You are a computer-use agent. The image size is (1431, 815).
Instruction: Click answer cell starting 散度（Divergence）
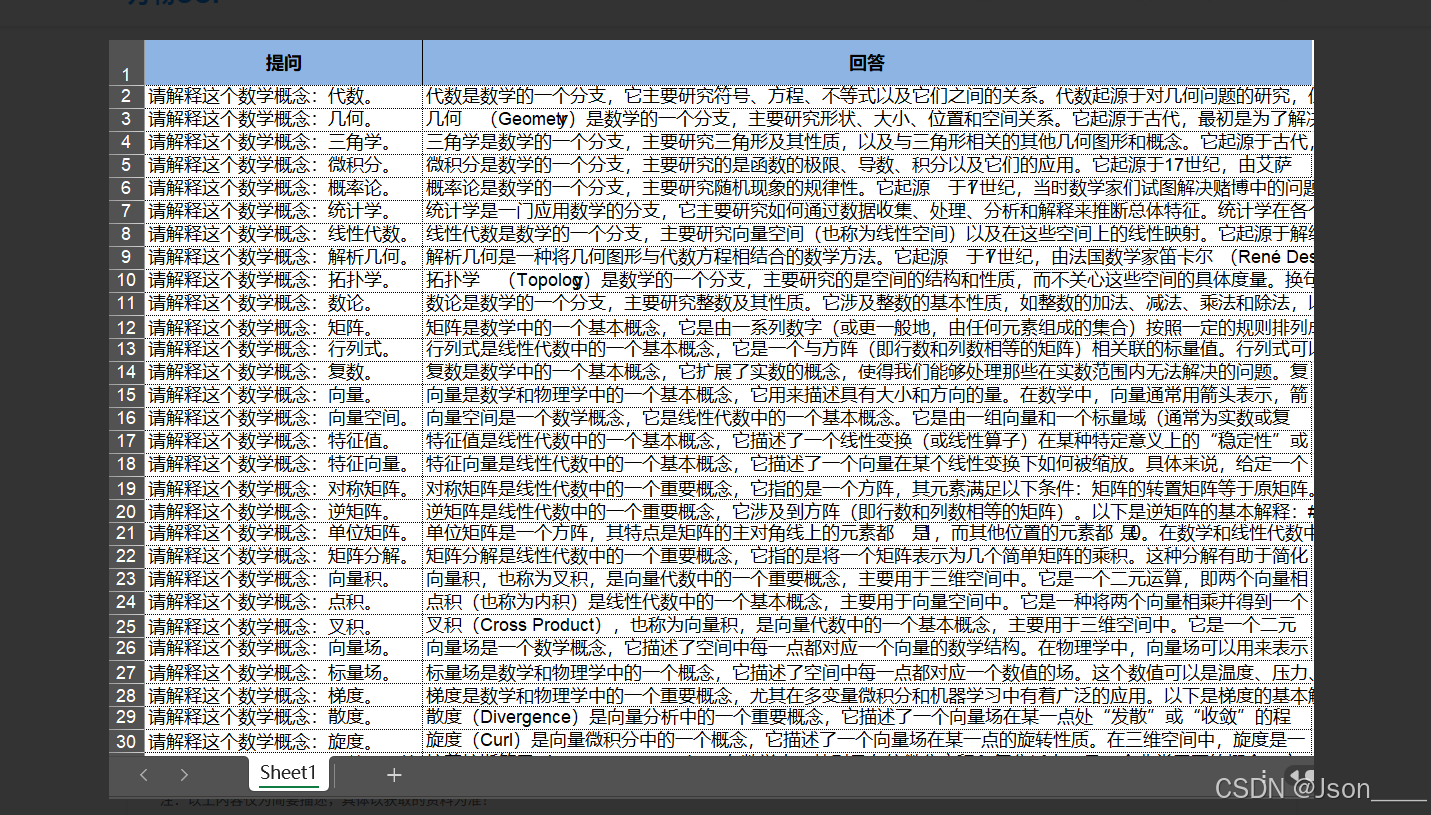867,718
